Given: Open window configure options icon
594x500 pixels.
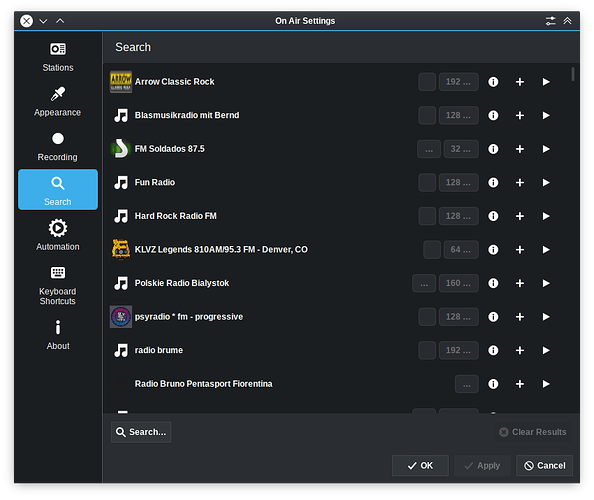Looking at the screenshot, I should click(550, 21).
